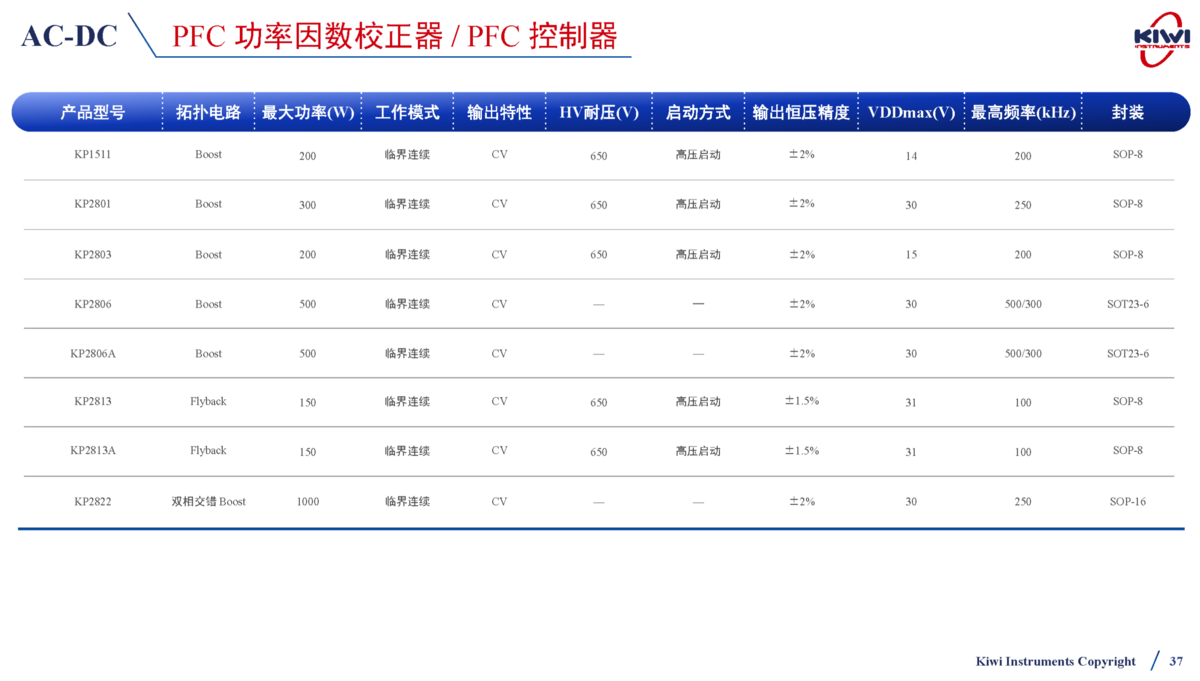Click the page number 37
The height and width of the screenshot is (681, 1200).
[x=1176, y=661]
